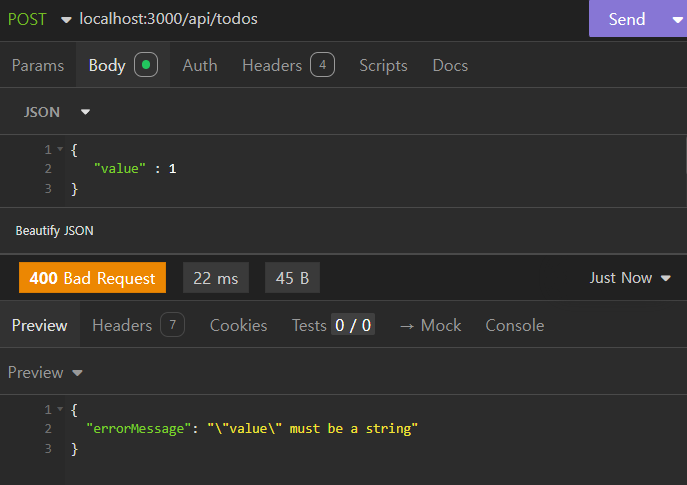Click the 400 Bad Request status badge
Image resolution: width=687 pixels, height=485 pixels.
point(92,278)
